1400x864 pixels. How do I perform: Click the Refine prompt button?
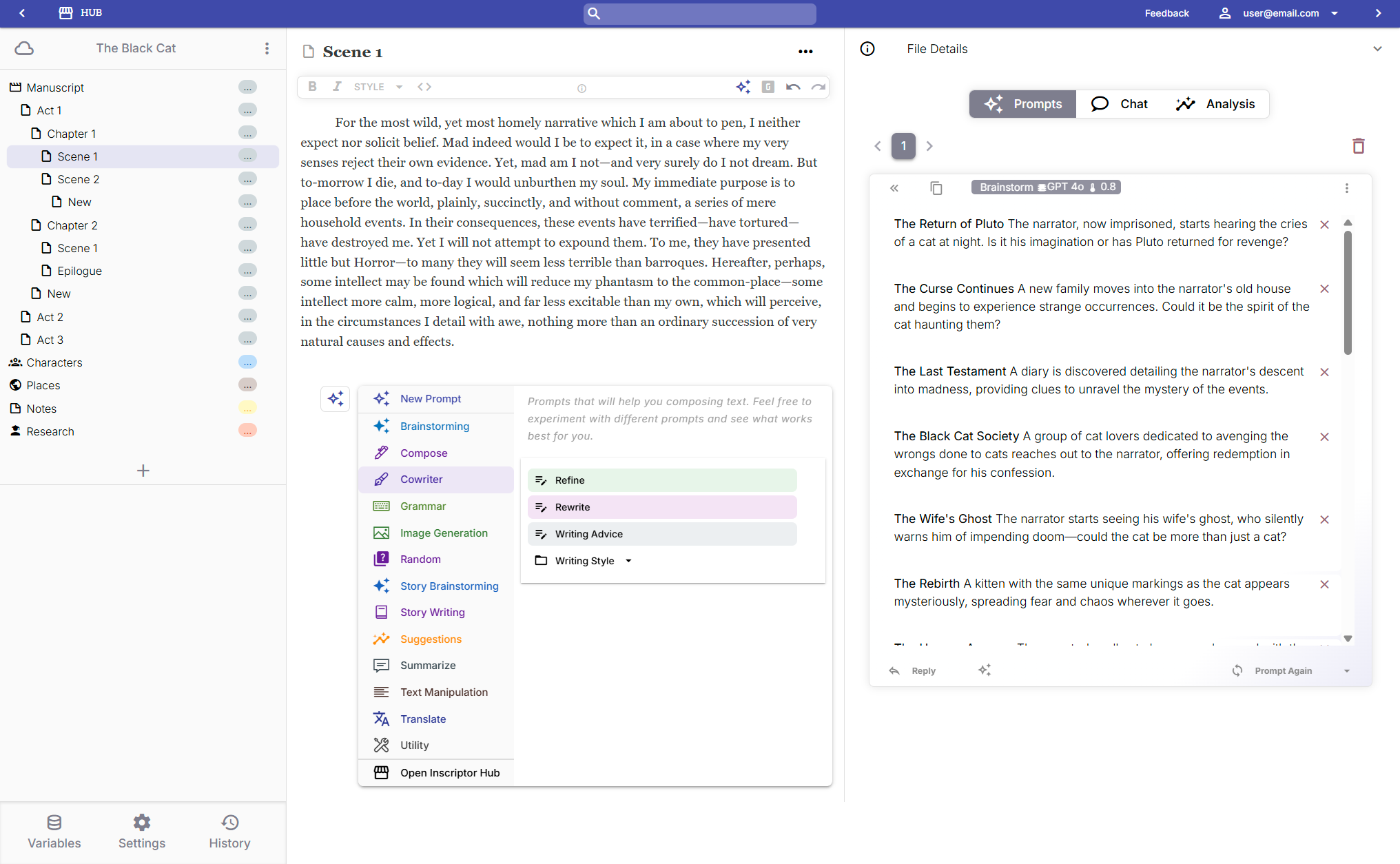pyautogui.click(x=661, y=480)
